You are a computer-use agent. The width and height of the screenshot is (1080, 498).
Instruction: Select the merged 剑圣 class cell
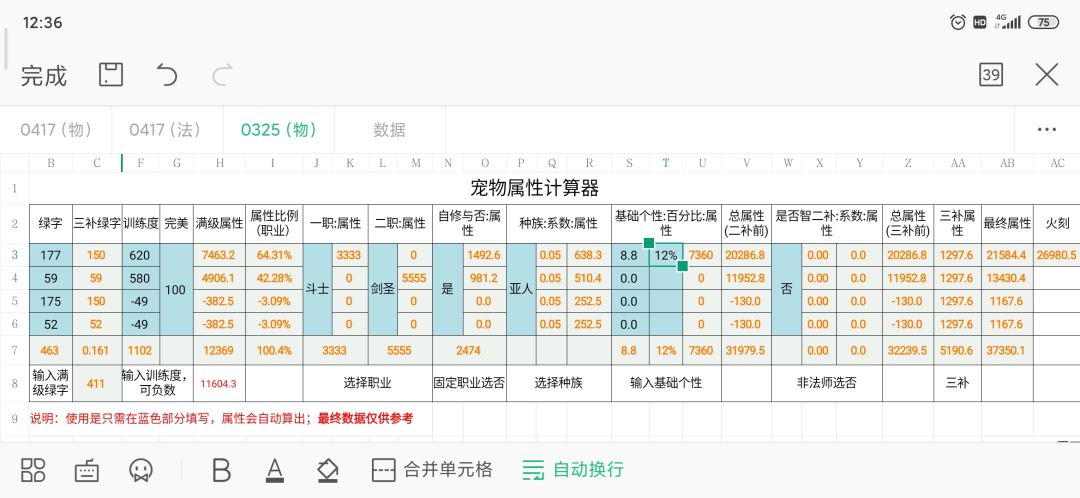382,289
